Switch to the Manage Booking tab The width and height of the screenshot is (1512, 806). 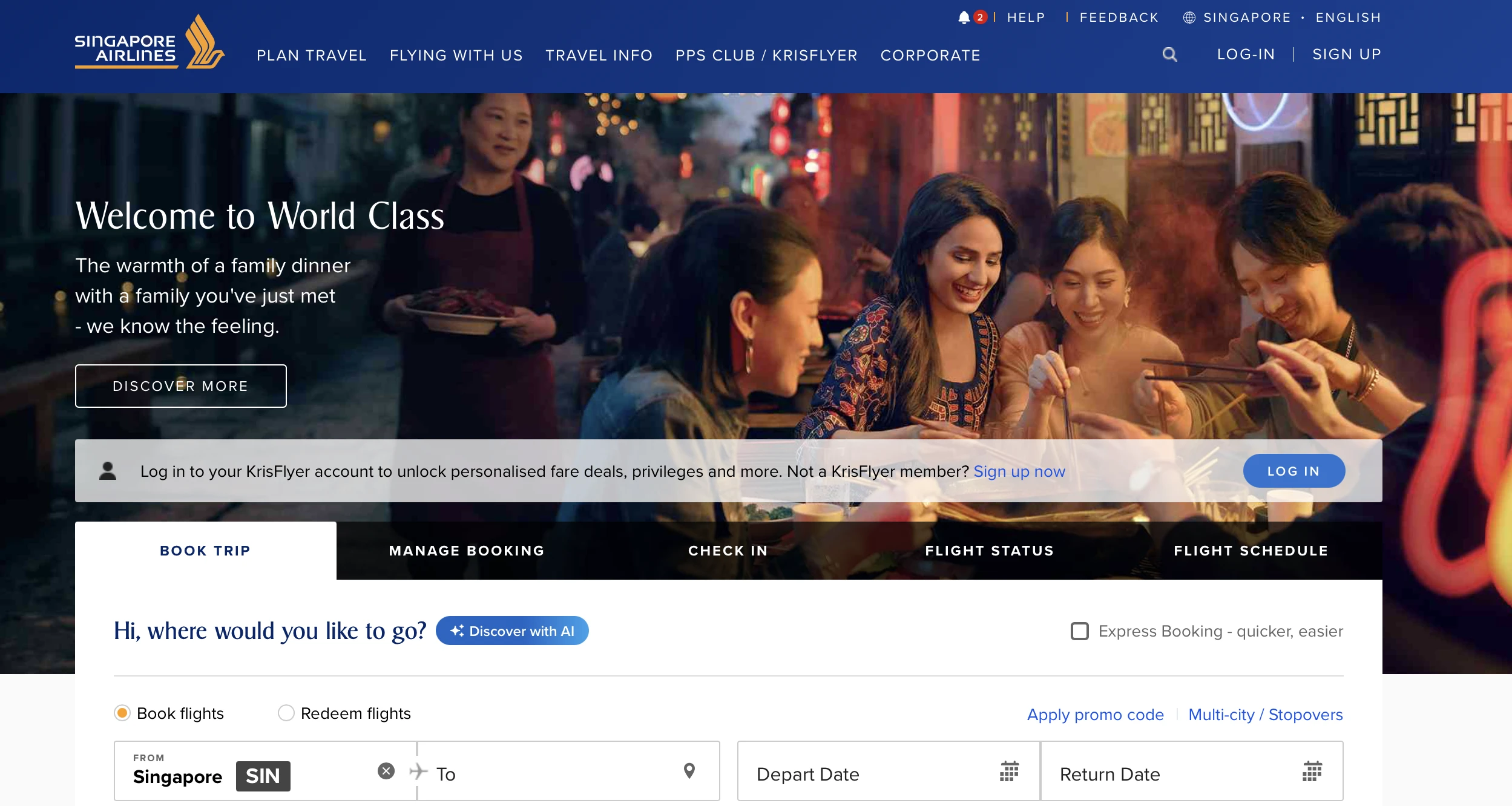click(467, 551)
